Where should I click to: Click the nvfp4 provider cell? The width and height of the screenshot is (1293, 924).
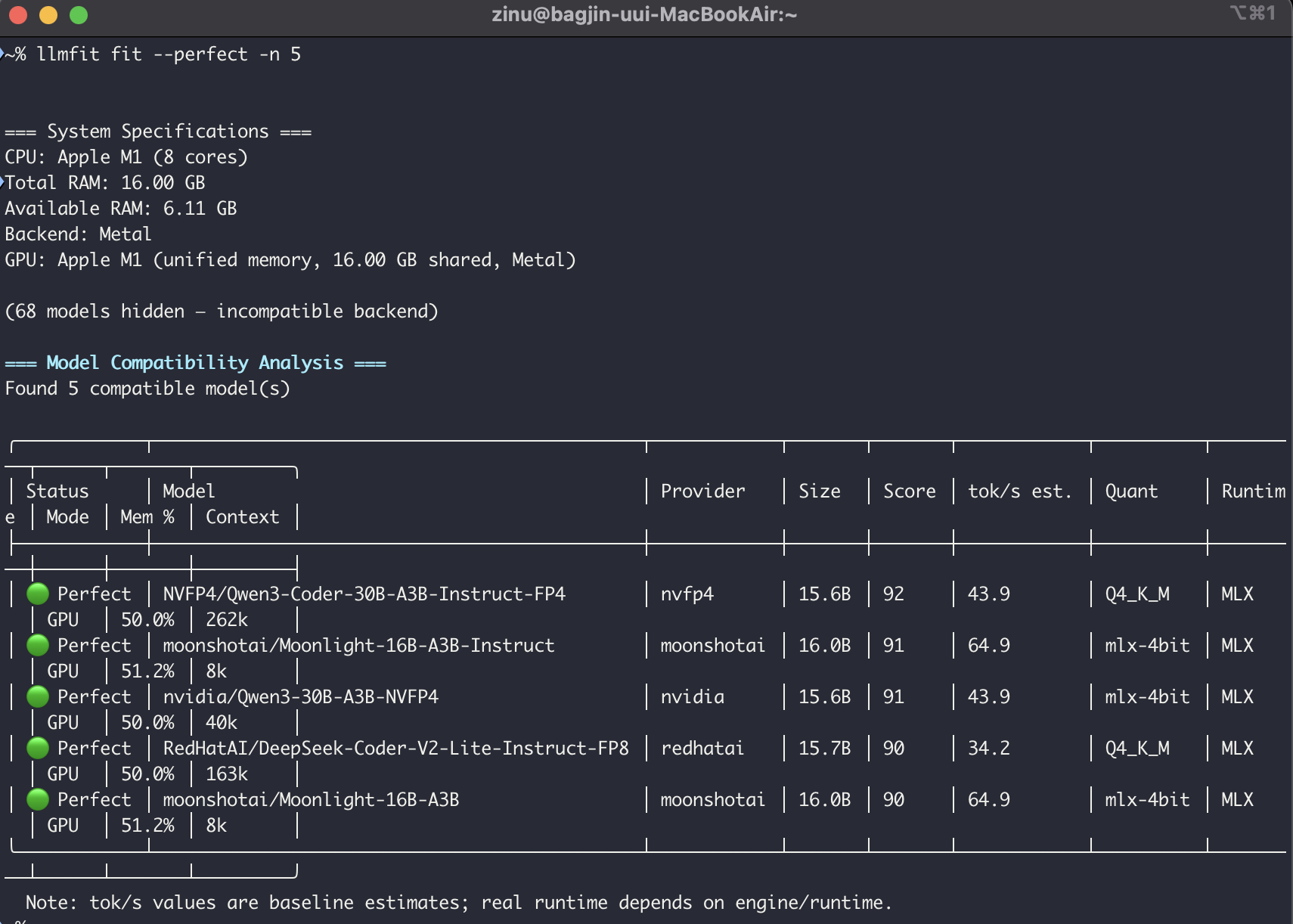687,594
